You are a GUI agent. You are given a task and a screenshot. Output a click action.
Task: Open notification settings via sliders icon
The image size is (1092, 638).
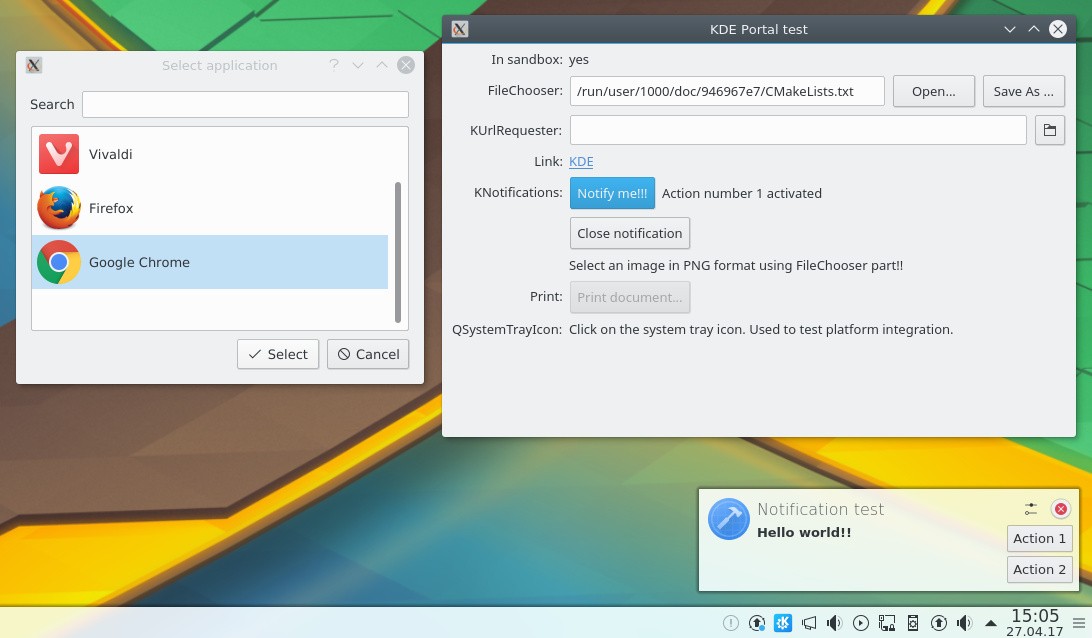tap(1030, 509)
